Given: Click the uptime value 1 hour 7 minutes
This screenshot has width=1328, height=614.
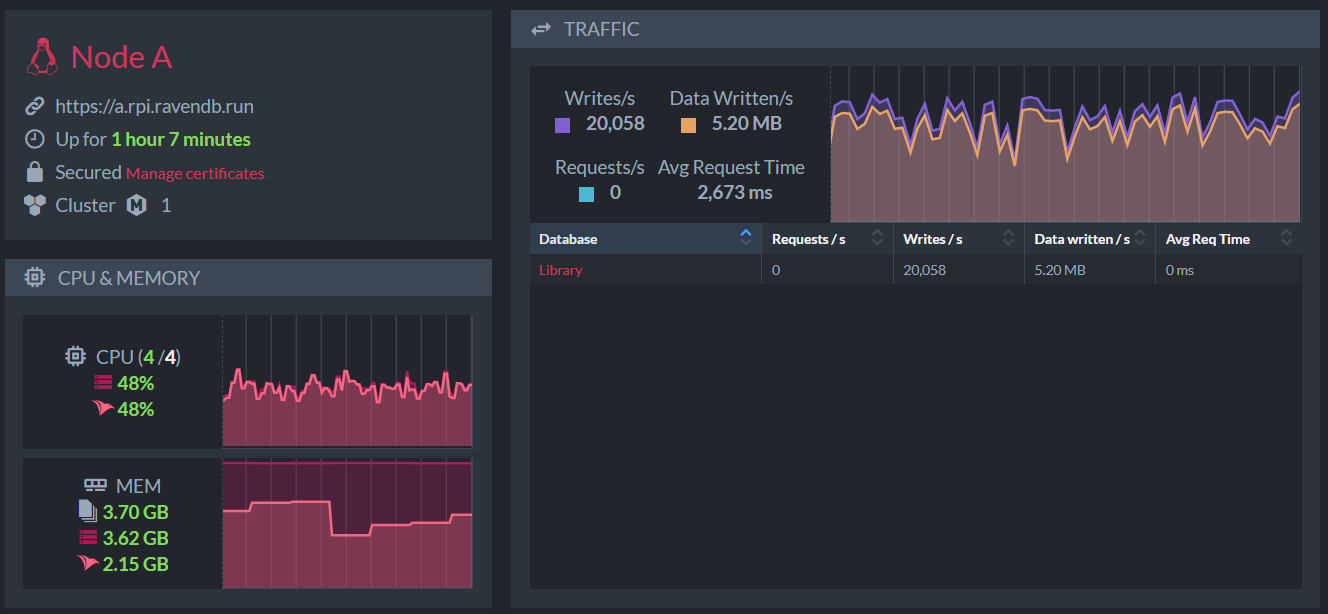Looking at the screenshot, I should coord(181,139).
